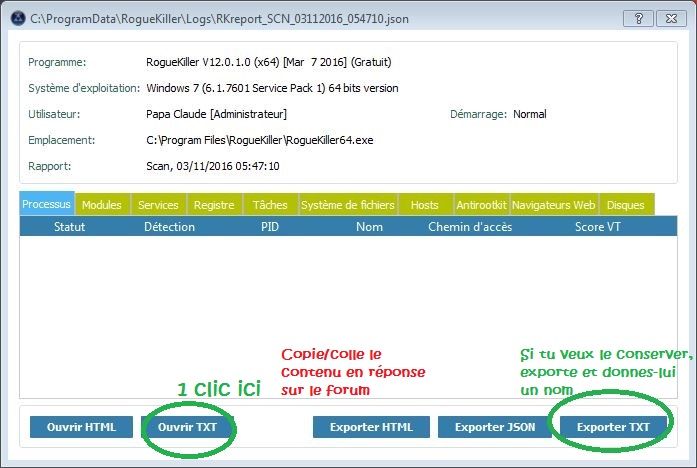Open the Navigateurs Web tab
697x468 pixels.
(x=554, y=205)
